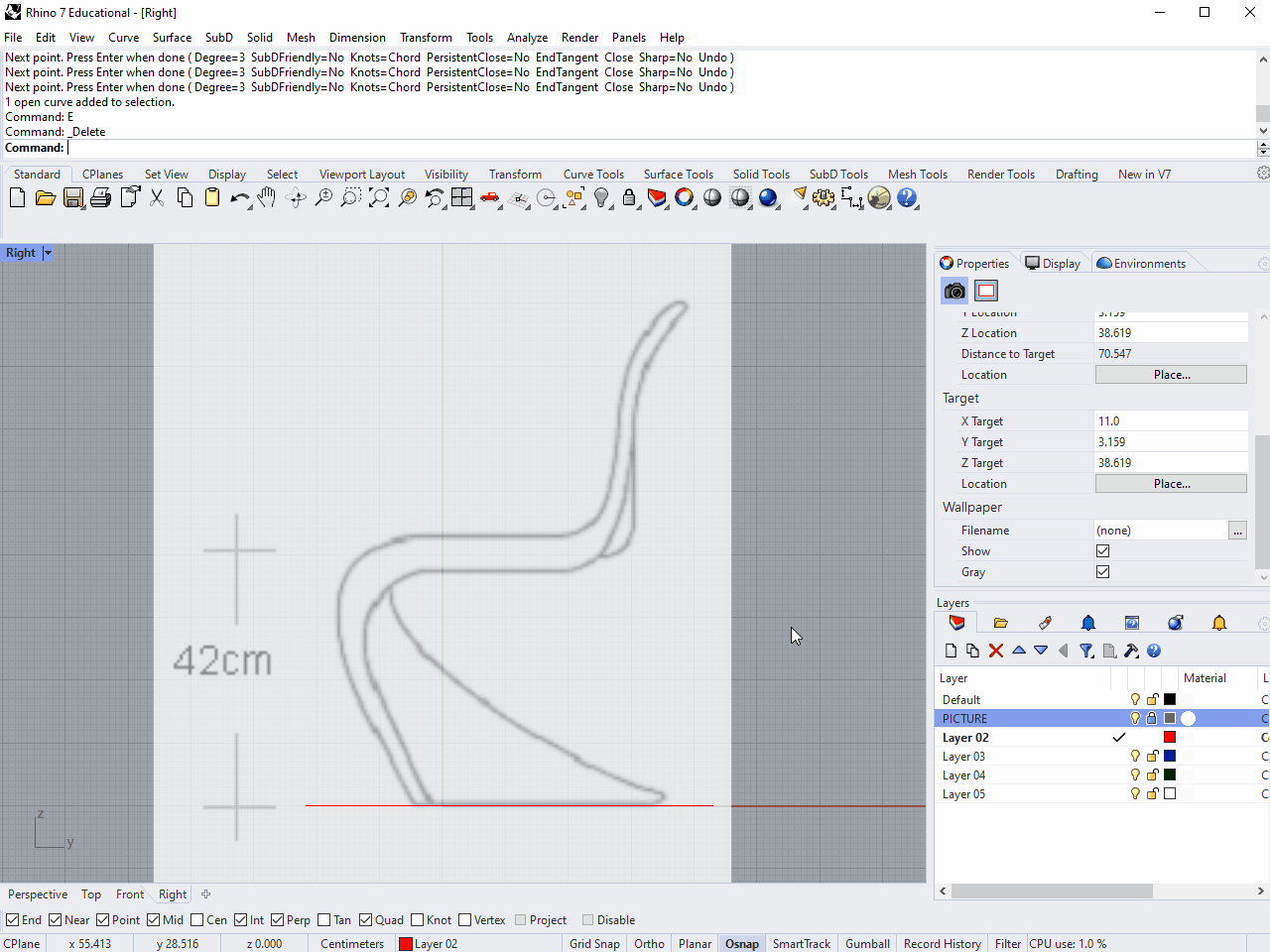Switch to the Curve Tools toolbar tab
The height and width of the screenshot is (952, 1270).
click(x=593, y=175)
